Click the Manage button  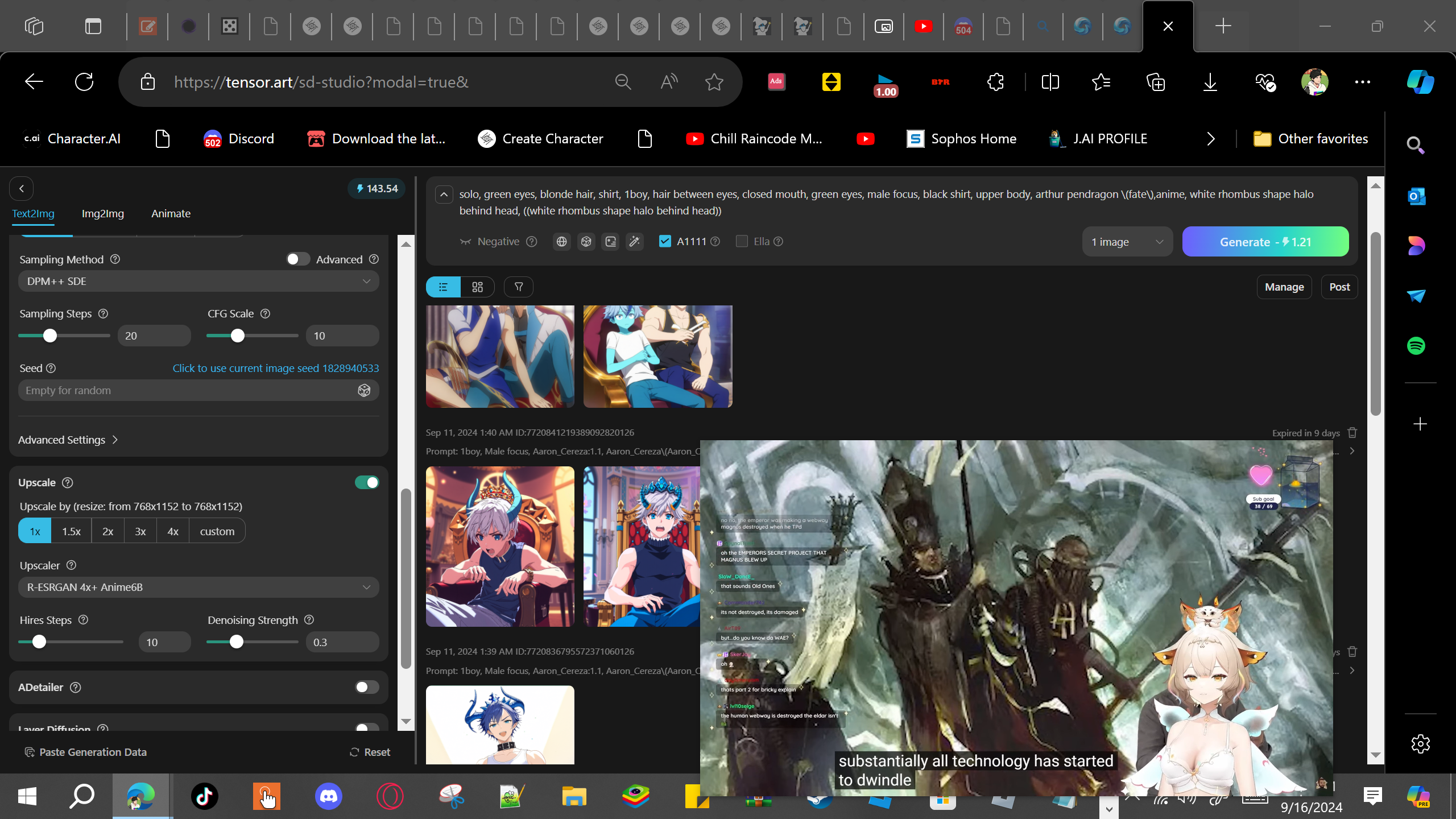tap(1284, 287)
